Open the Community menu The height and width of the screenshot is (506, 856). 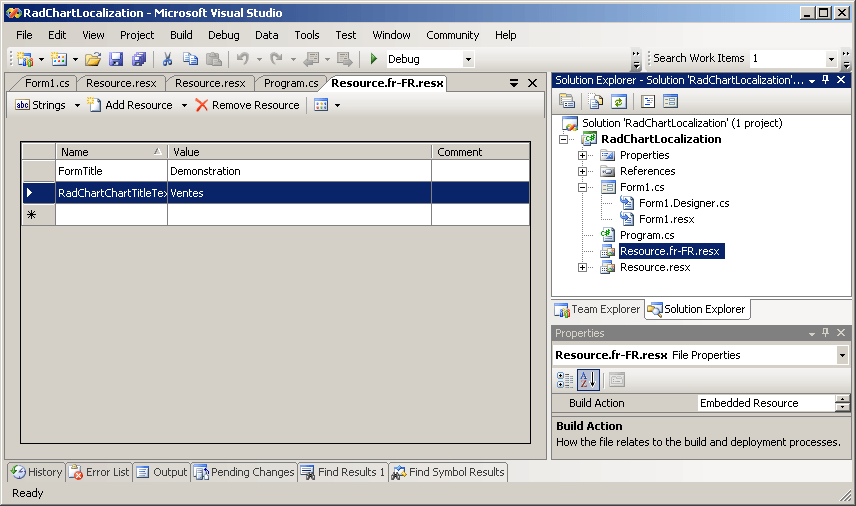453,35
